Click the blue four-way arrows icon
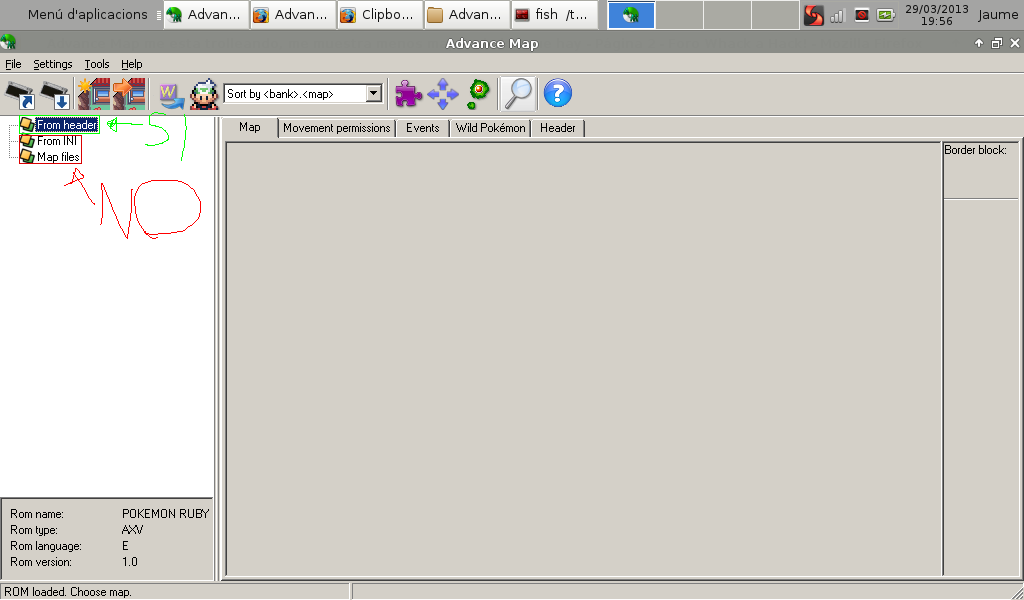The image size is (1024, 600). pos(442,94)
